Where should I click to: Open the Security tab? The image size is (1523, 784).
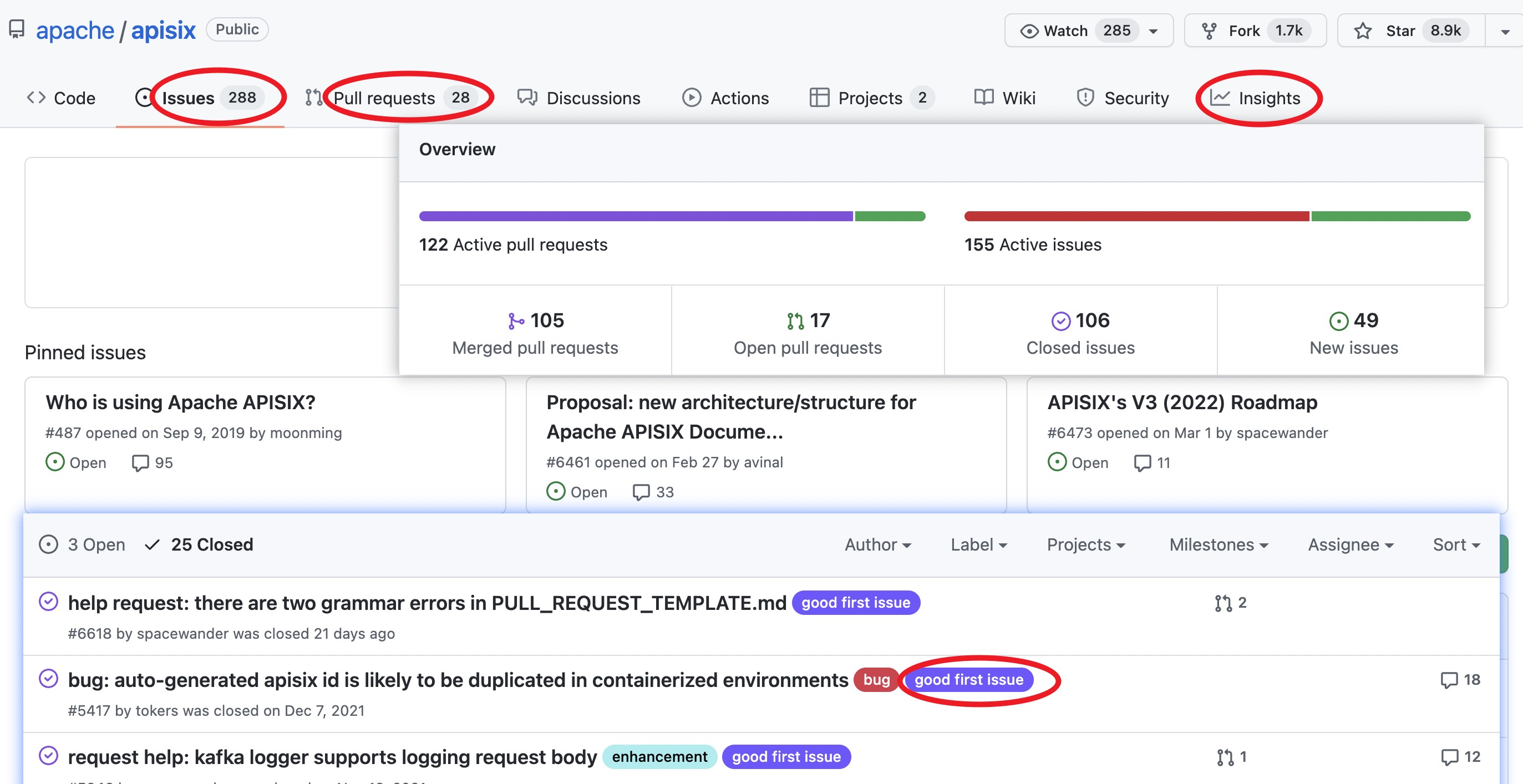pyautogui.click(x=1122, y=98)
